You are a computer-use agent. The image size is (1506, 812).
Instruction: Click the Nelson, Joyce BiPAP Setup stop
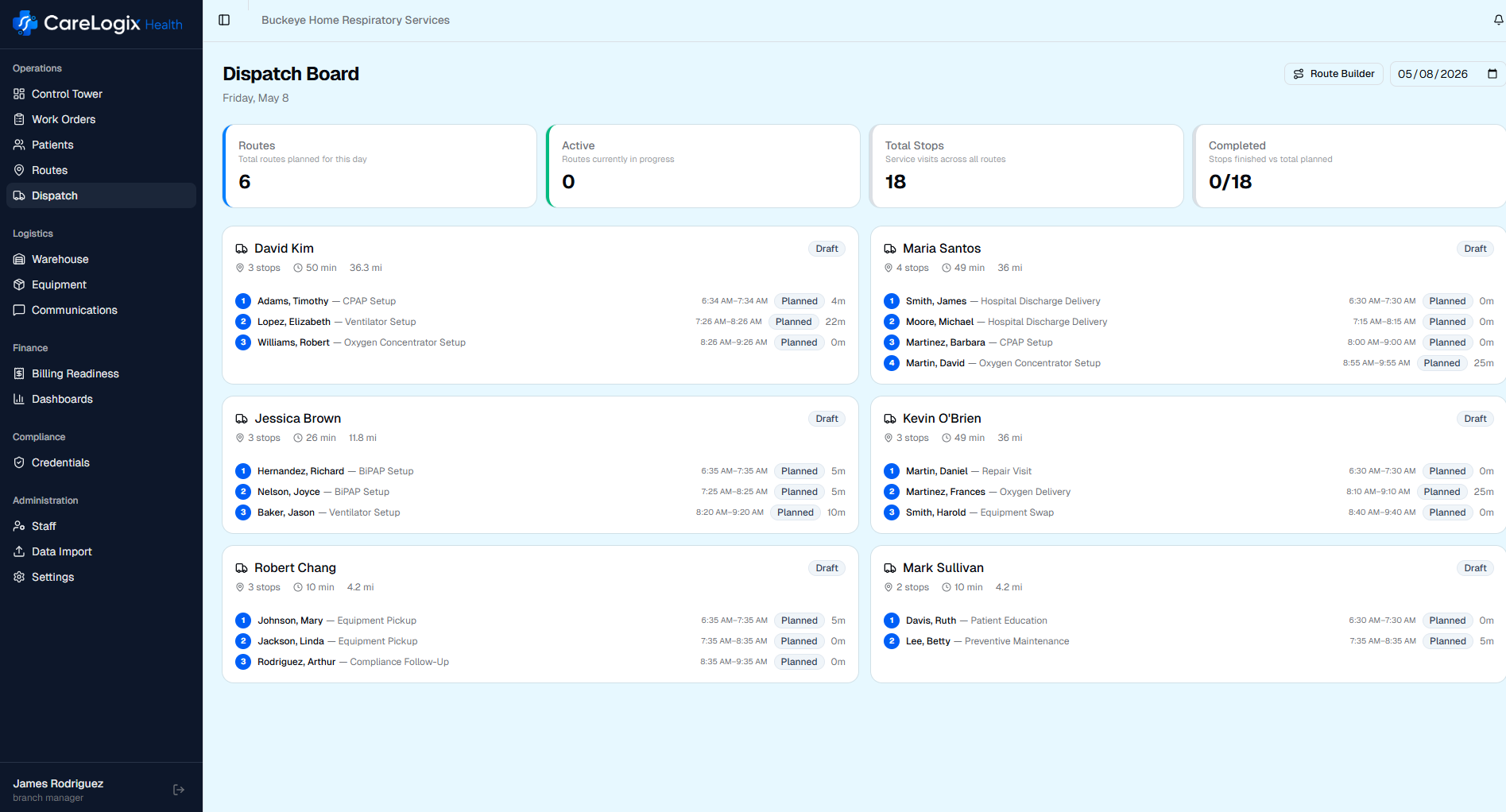tap(540, 492)
